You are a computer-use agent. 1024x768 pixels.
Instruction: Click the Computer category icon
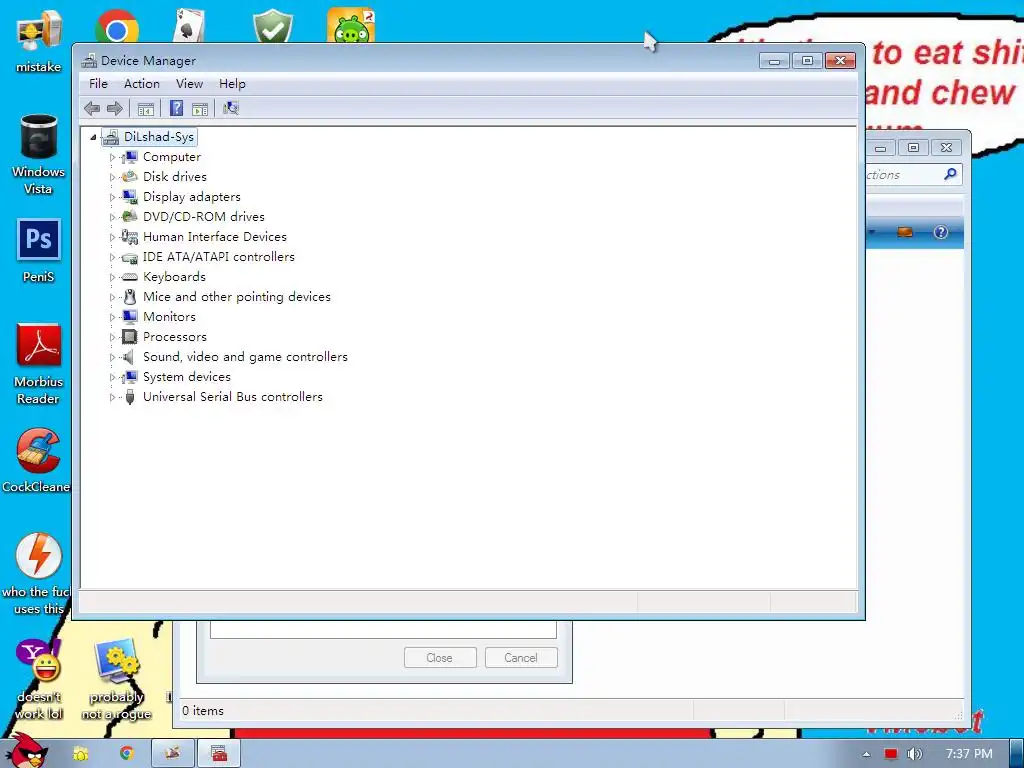point(129,157)
